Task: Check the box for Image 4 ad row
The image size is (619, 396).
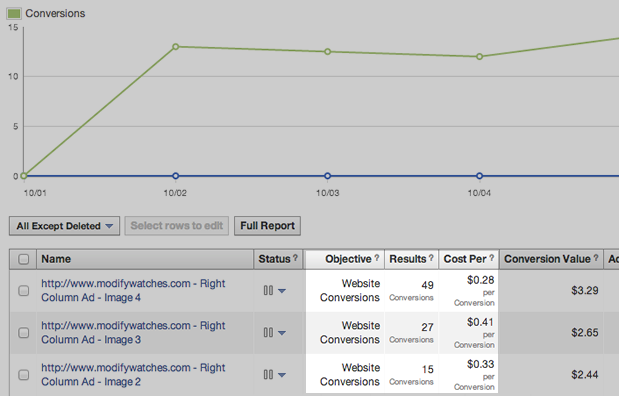Action: click(x=24, y=291)
